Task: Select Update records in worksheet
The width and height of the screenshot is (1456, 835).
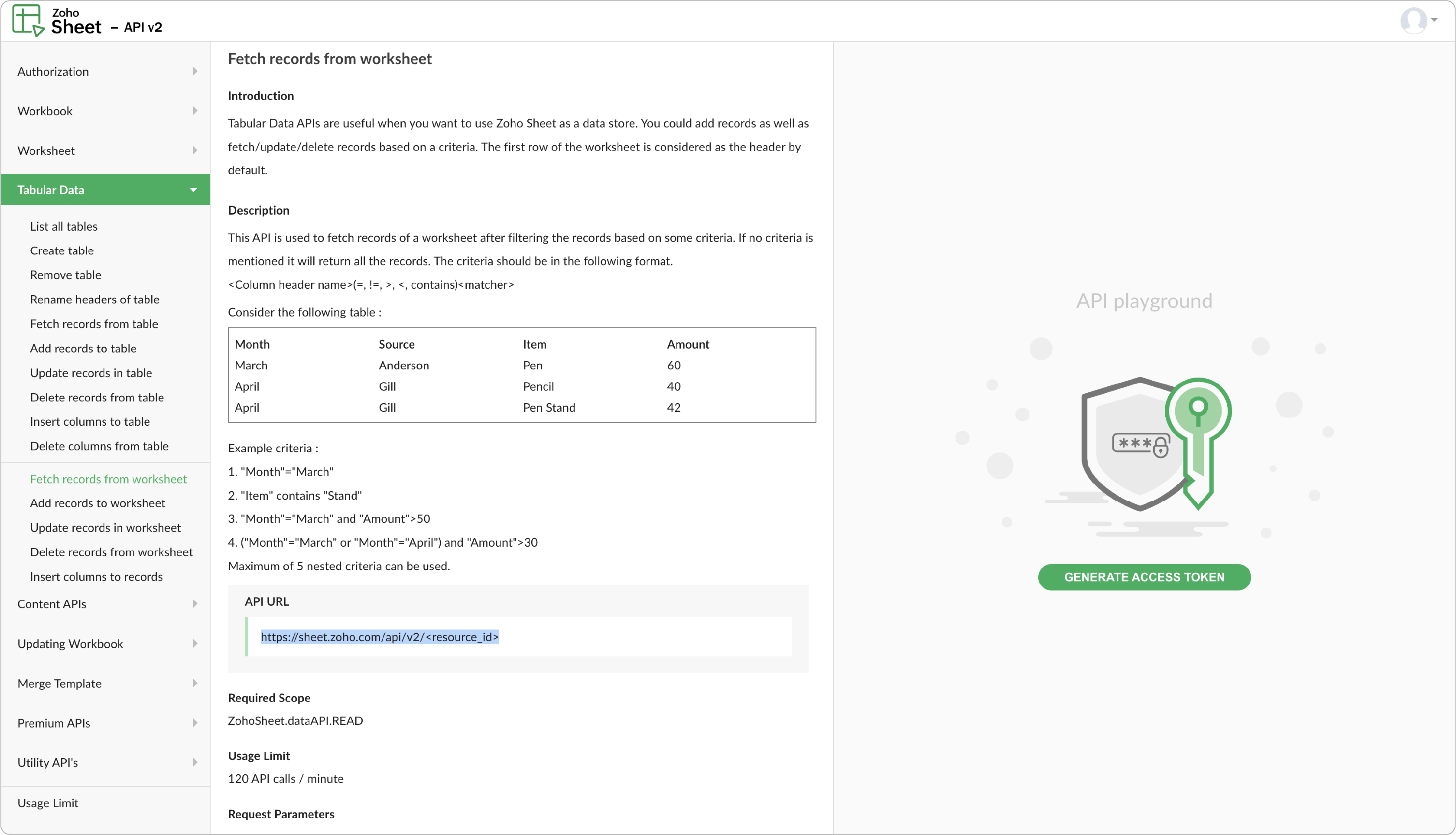Action: tap(105, 528)
